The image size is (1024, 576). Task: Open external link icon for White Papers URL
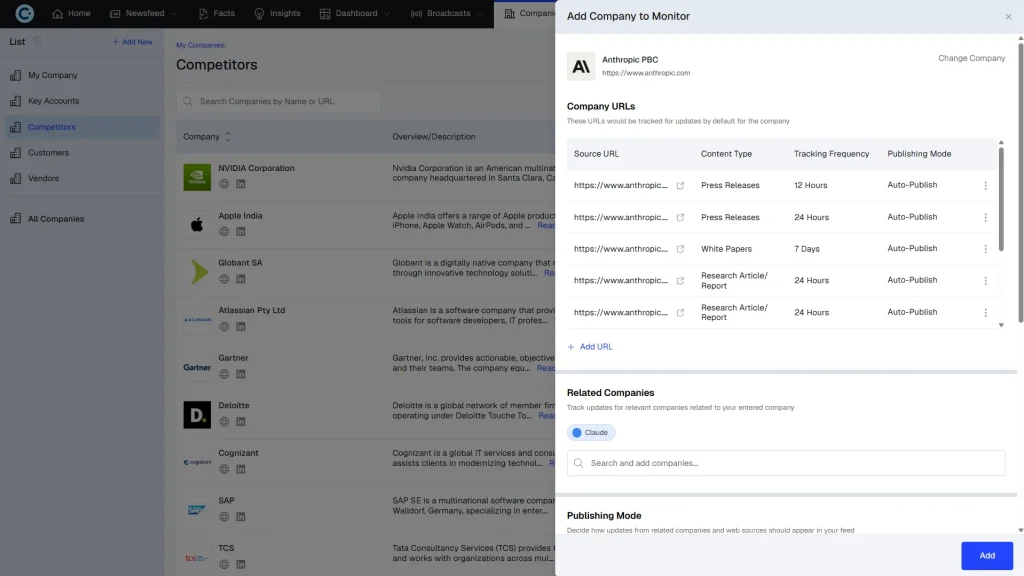tap(680, 249)
